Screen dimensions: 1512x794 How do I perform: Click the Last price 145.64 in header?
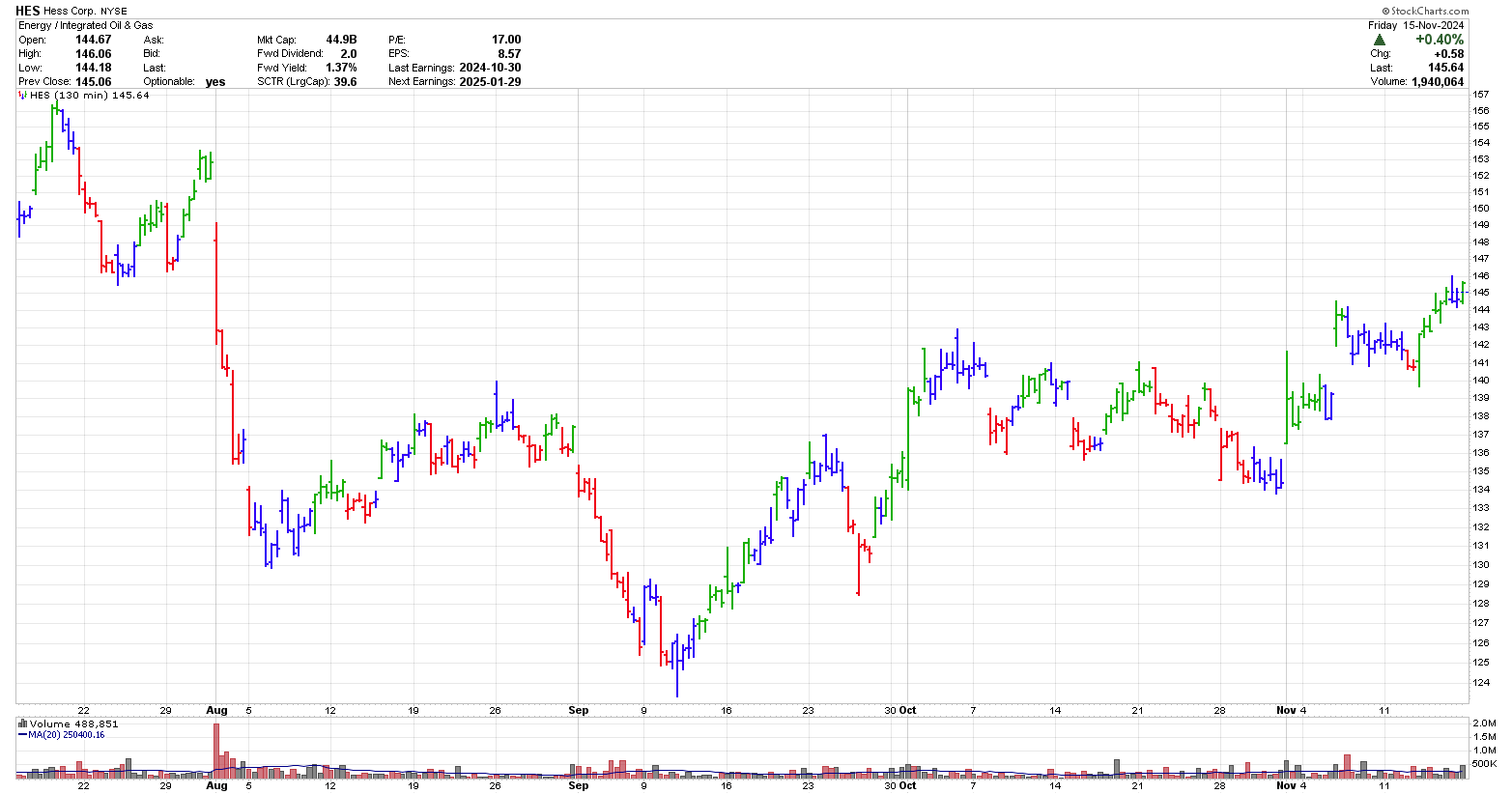(1446, 68)
